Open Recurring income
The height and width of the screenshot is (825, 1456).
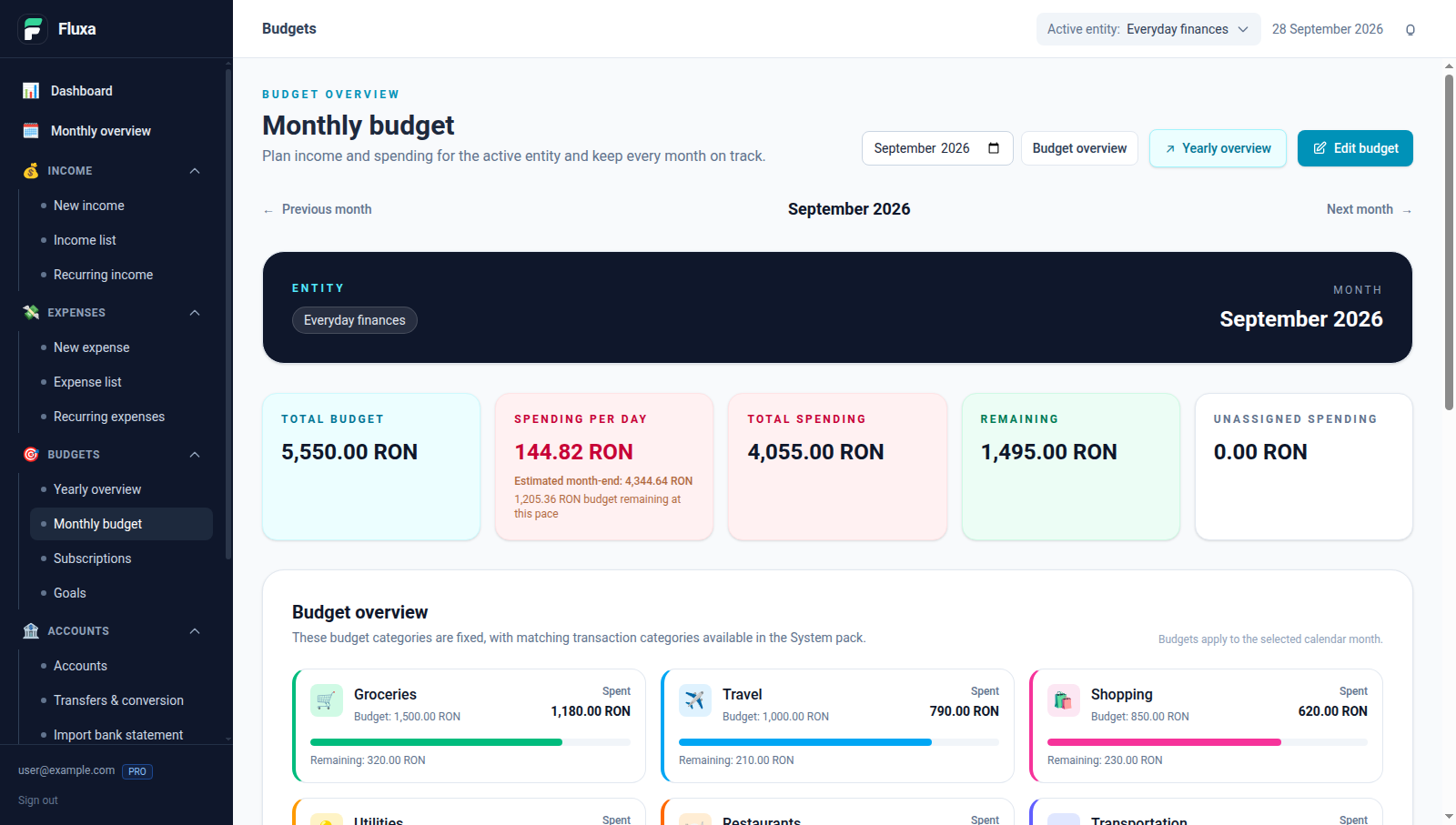coord(121,275)
